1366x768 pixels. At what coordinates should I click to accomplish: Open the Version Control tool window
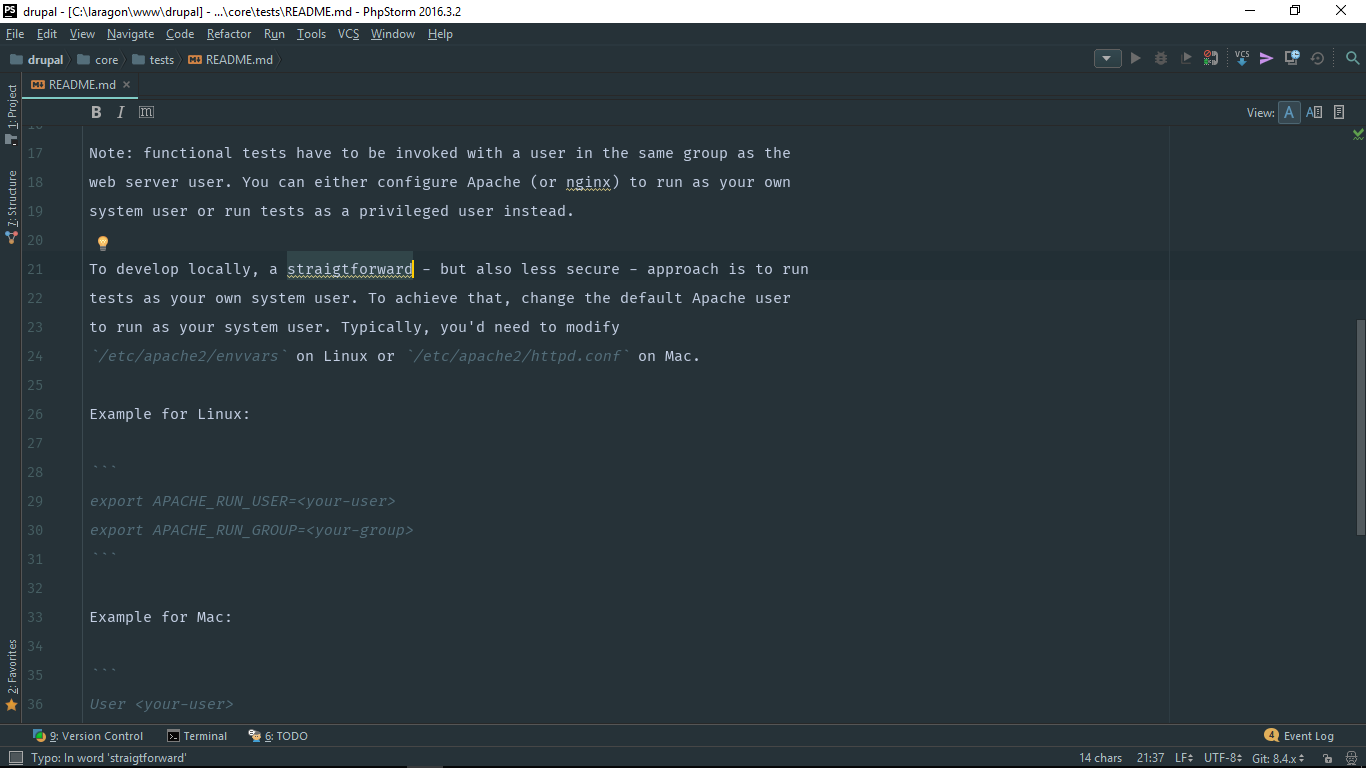pos(88,736)
